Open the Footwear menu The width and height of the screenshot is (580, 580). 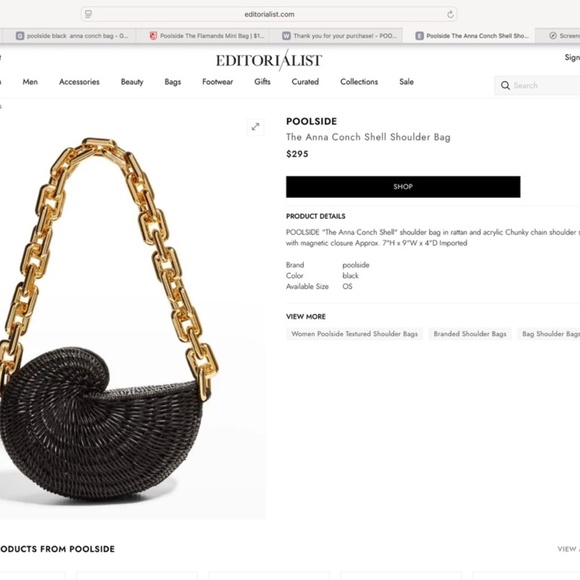coord(218,82)
